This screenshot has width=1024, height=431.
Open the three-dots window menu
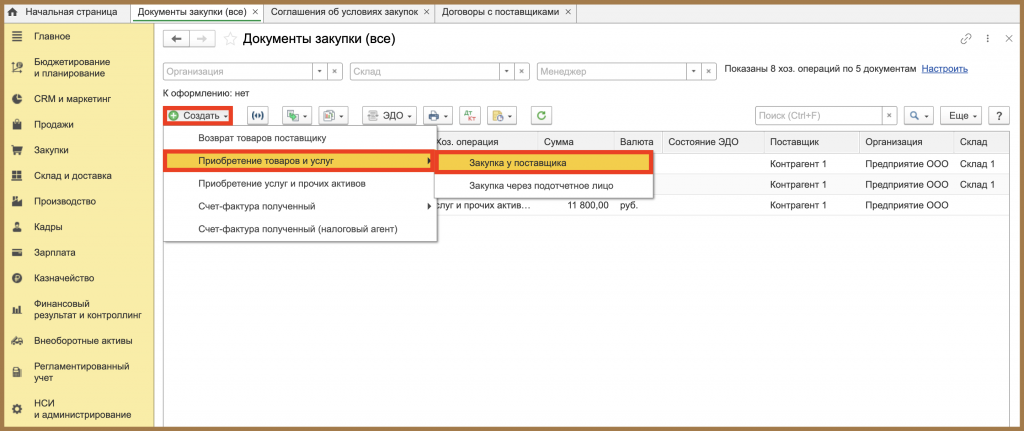(988, 39)
